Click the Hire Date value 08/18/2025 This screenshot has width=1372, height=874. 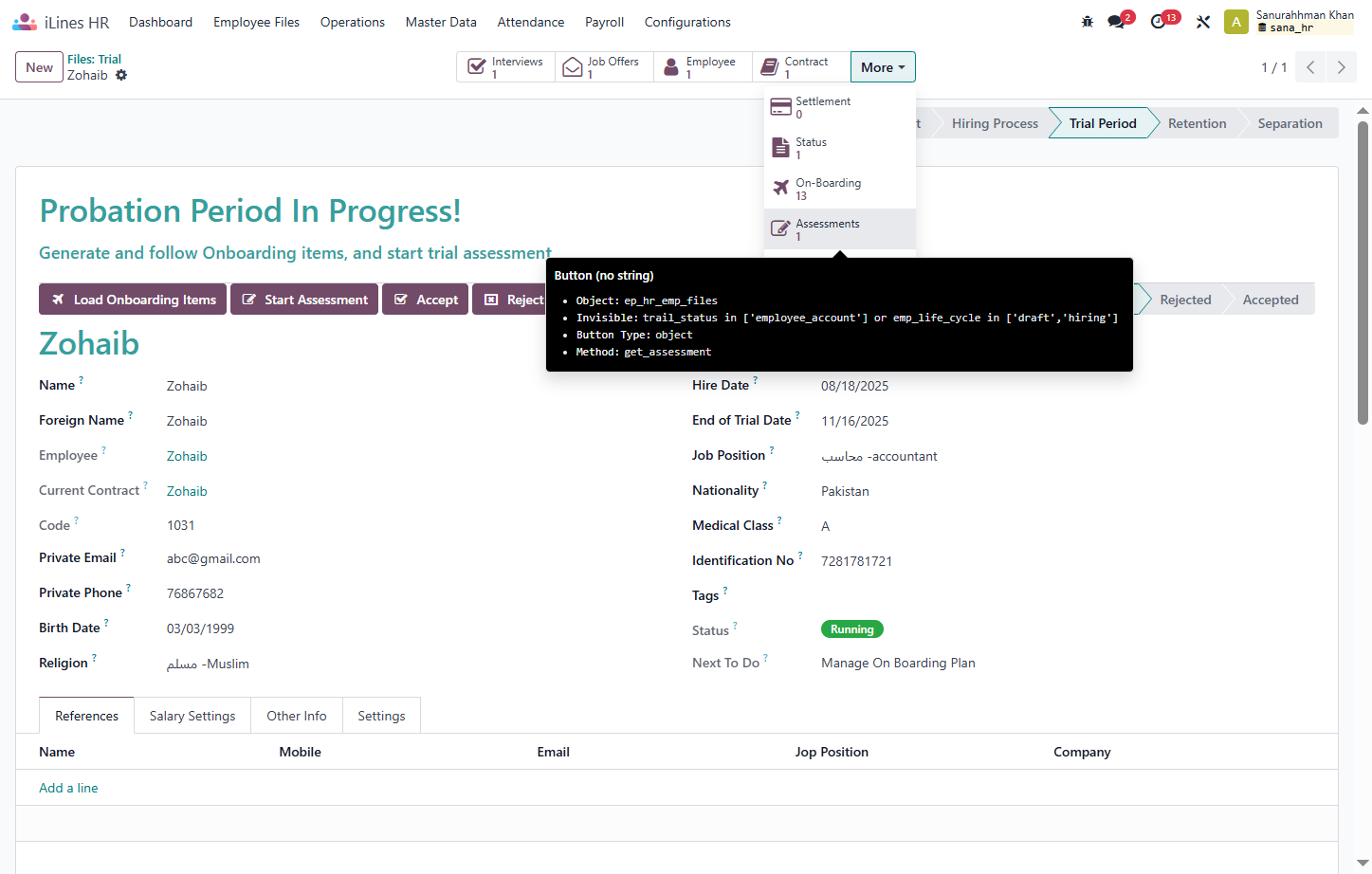pos(854,386)
